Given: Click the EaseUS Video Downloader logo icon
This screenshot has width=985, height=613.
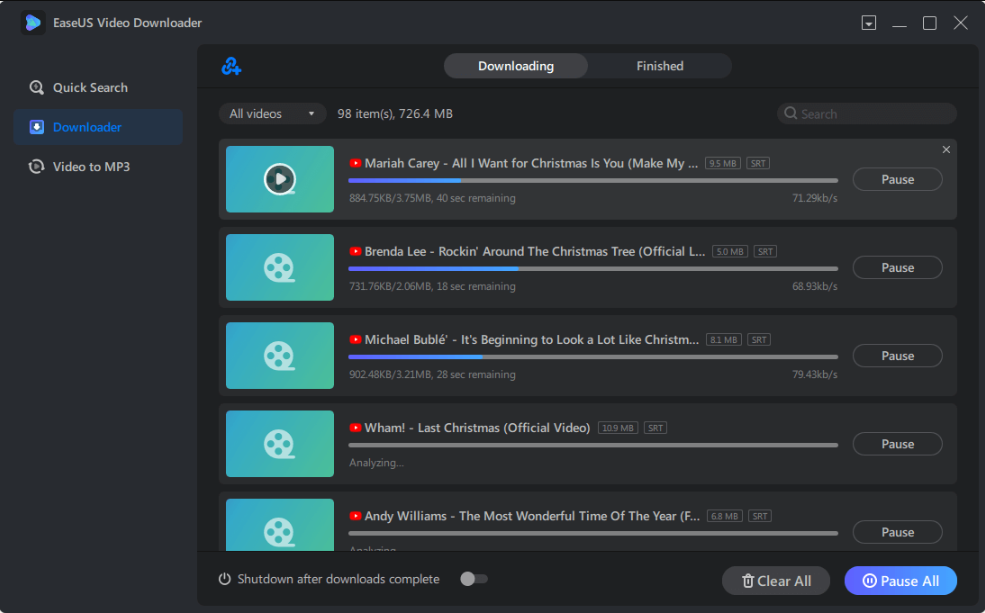Looking at the screenshot, I should [x=33, y=23].
